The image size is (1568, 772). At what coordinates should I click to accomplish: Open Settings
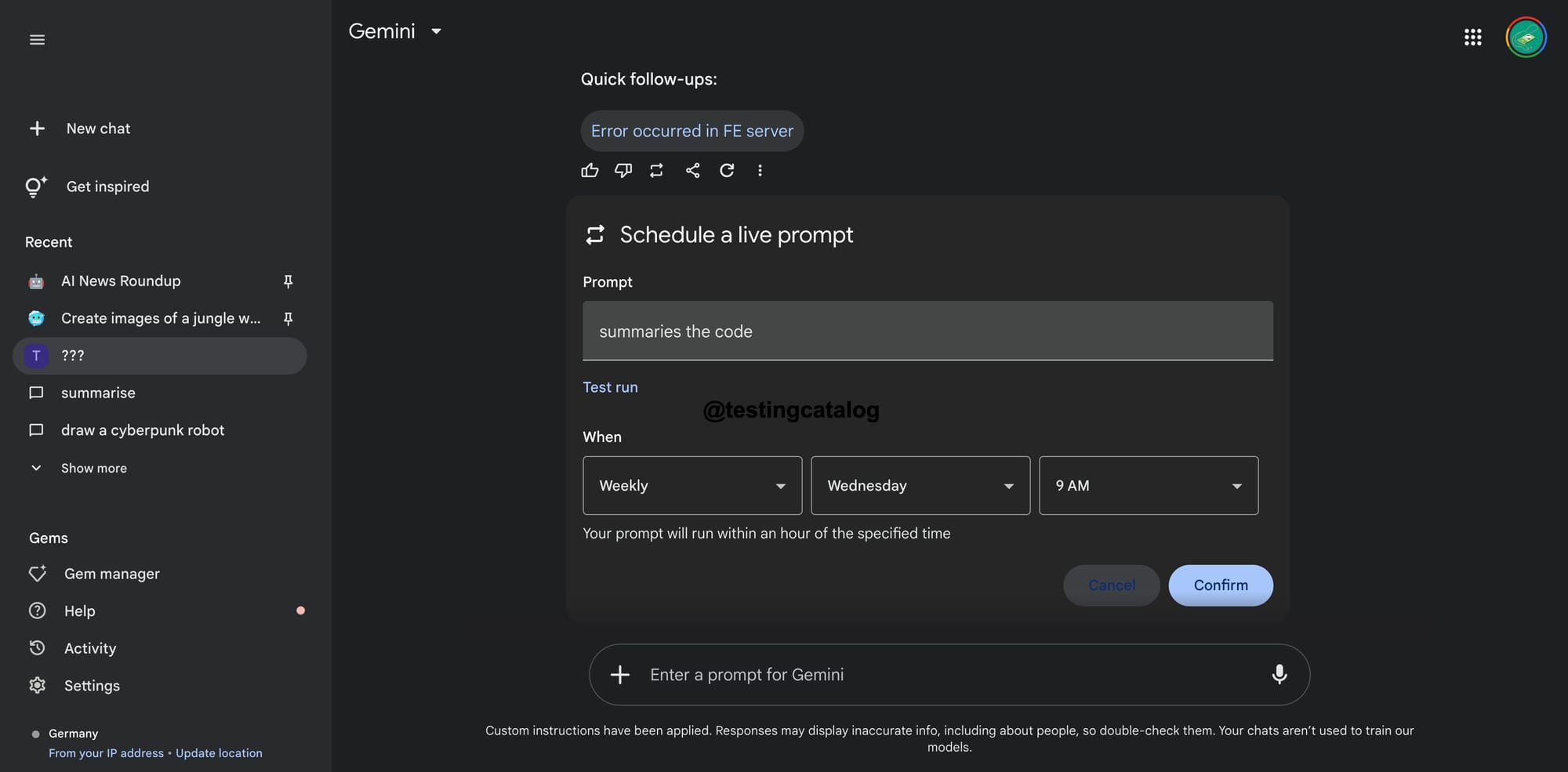point(92,686)
